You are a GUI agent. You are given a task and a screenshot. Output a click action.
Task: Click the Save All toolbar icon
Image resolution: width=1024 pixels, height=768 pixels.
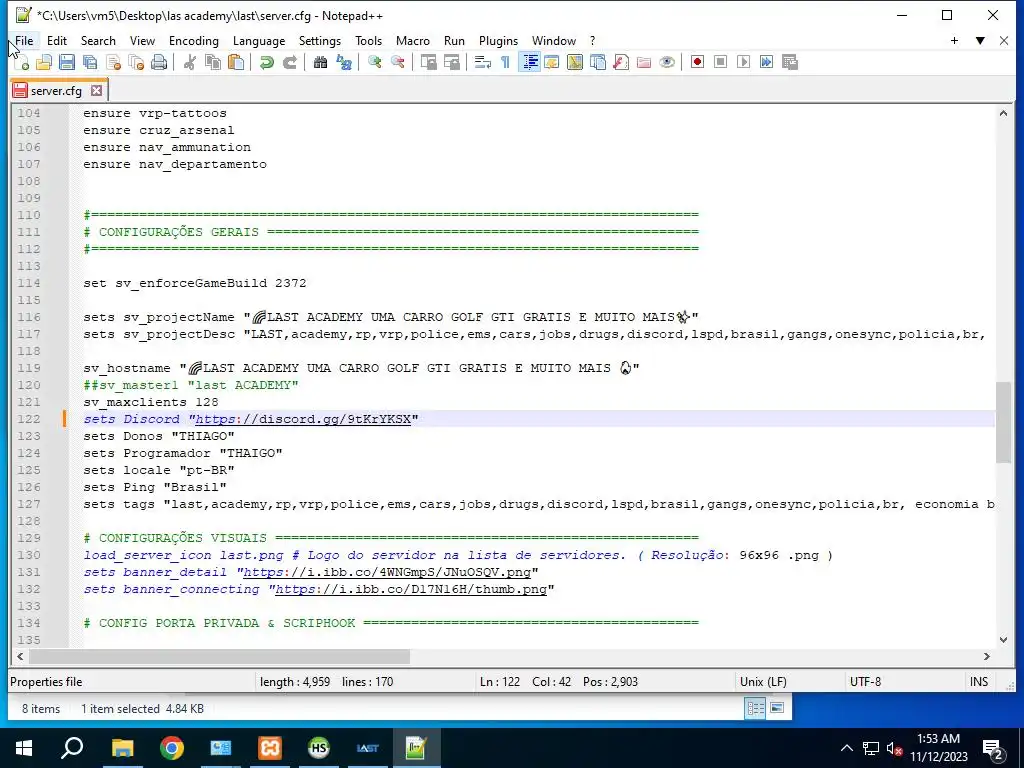point(89,62)
